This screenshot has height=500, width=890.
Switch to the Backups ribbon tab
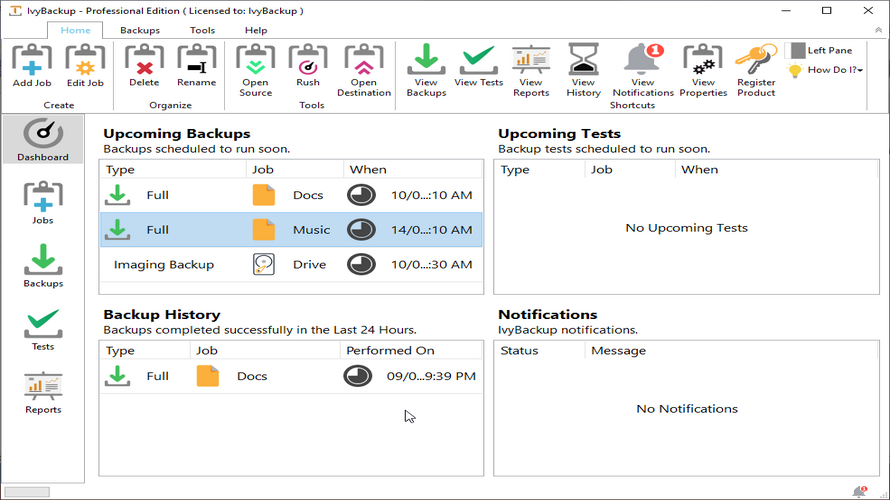(140, 31)
